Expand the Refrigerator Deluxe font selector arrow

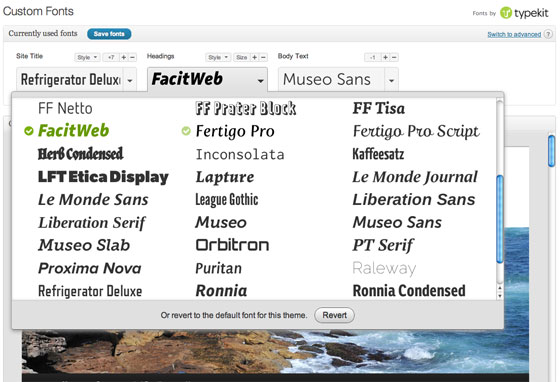(130, 80)
